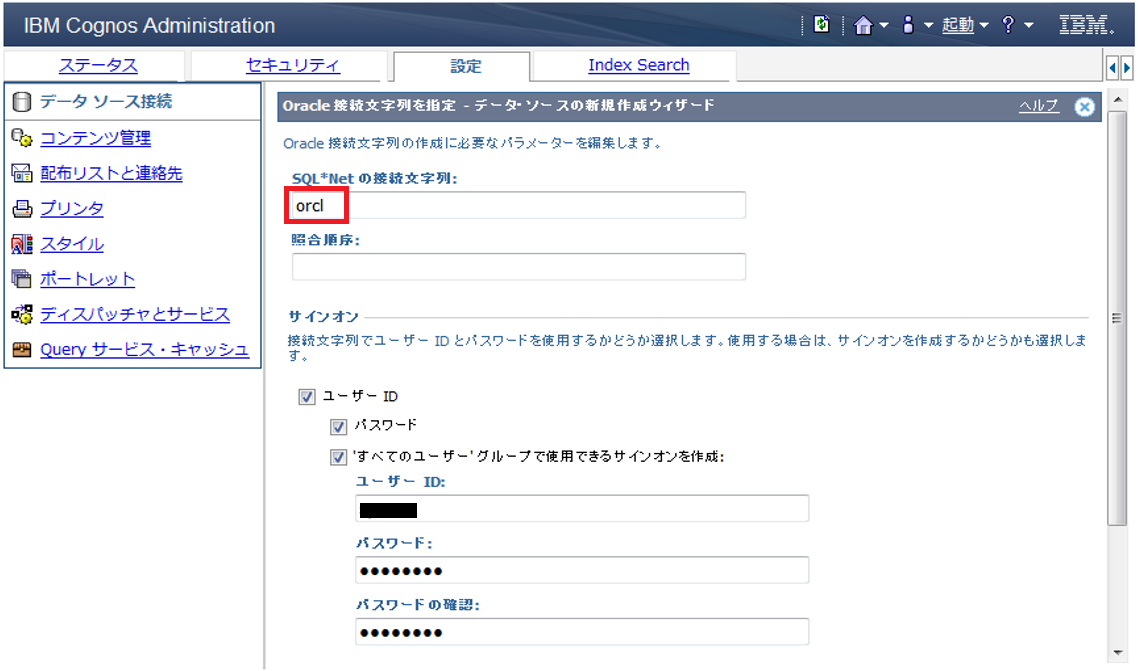This screenshot has width=1138, height=671.
Task: Click the プリンタ printer icon
Action: 22,209
